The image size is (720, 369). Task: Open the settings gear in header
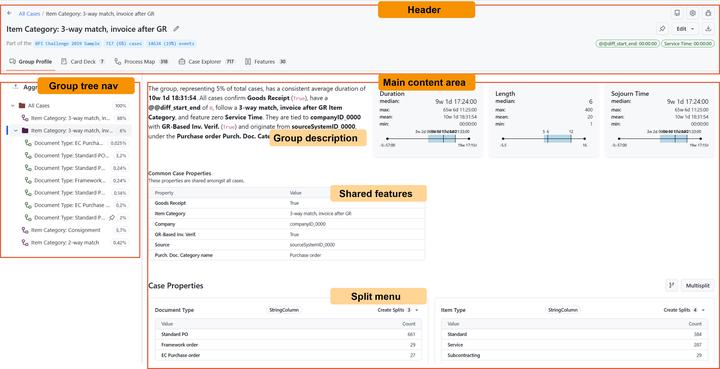tap(693, 13)
